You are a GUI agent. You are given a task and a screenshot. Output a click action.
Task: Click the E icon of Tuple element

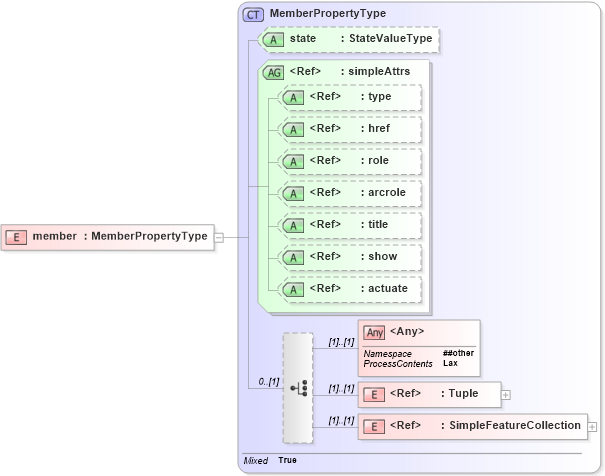(374, 395)
